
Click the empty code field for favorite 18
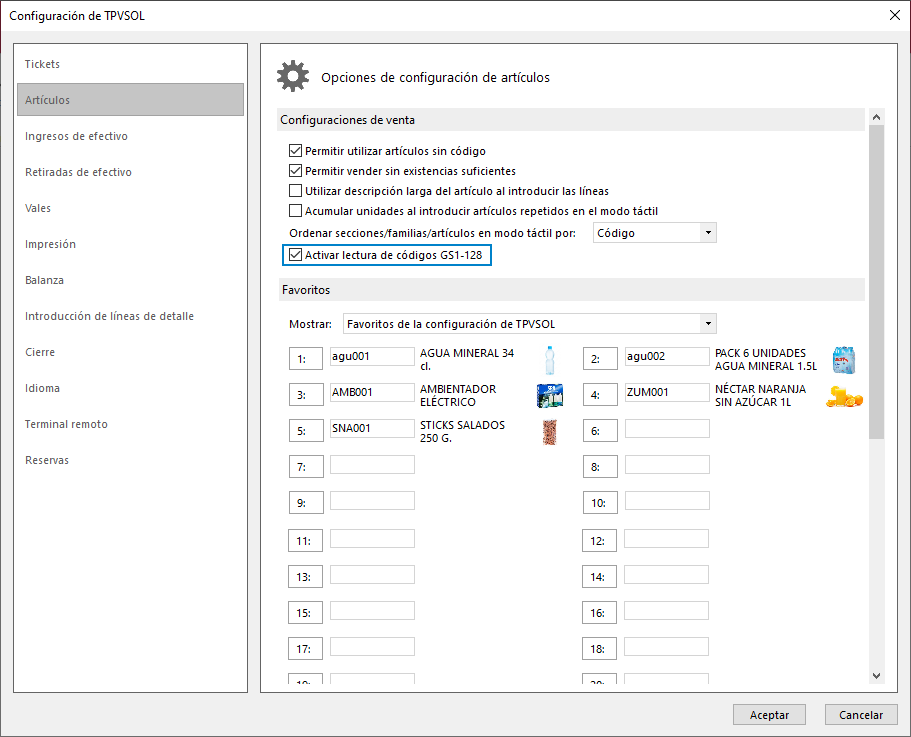666,646
